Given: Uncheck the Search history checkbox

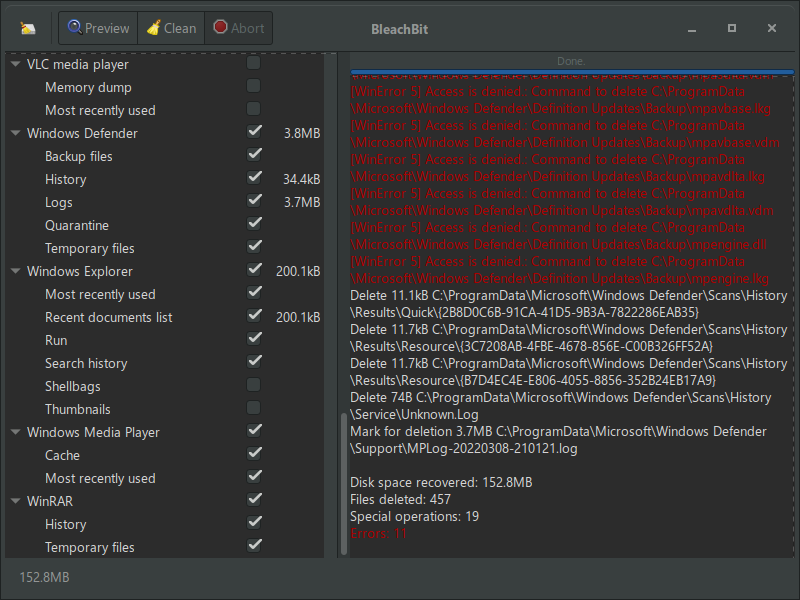Looking at the screenshot, I should [254, 362].
